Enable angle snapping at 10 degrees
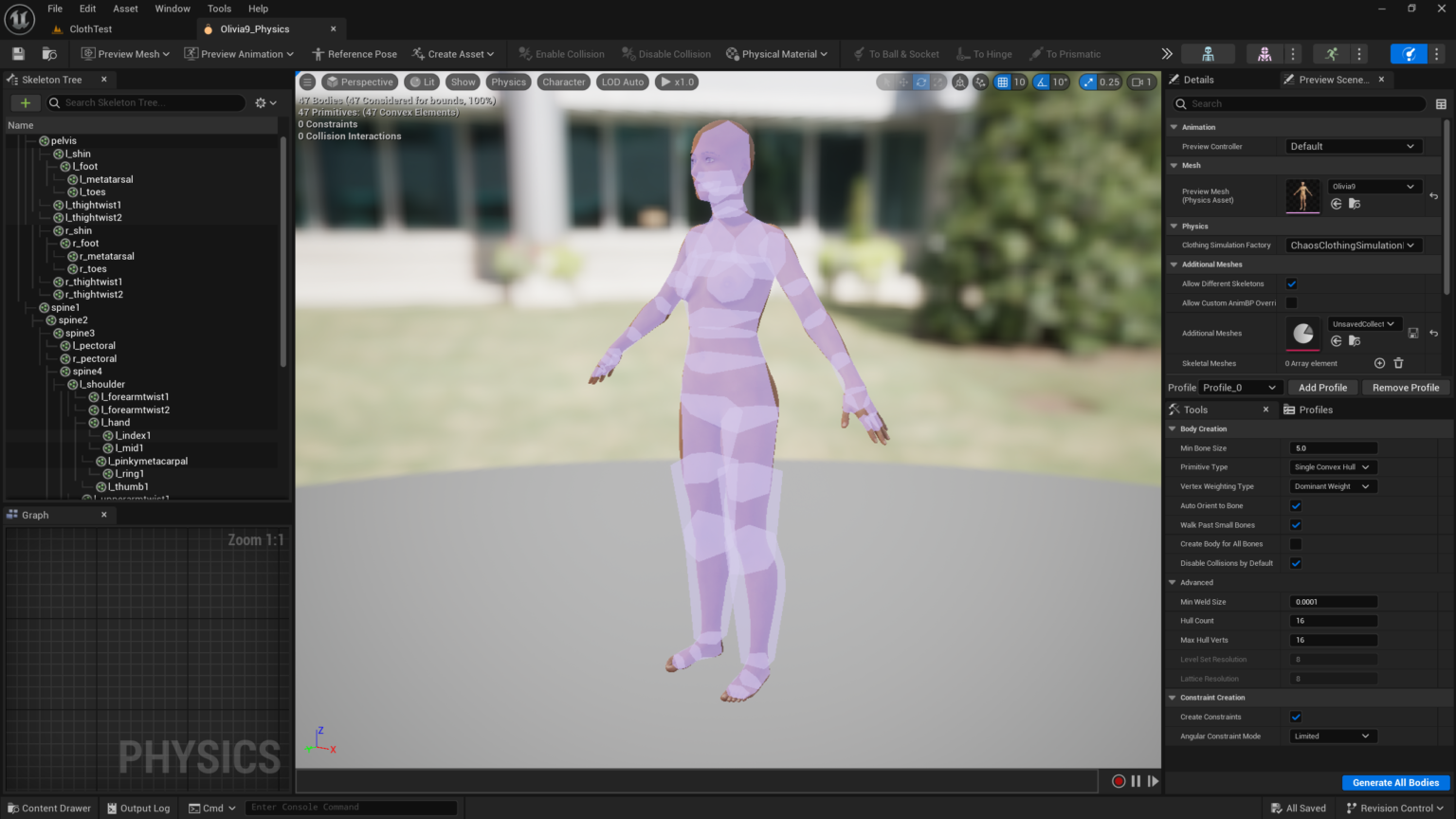Viewport: 1456px width, 819px height. coord(1042,82)
